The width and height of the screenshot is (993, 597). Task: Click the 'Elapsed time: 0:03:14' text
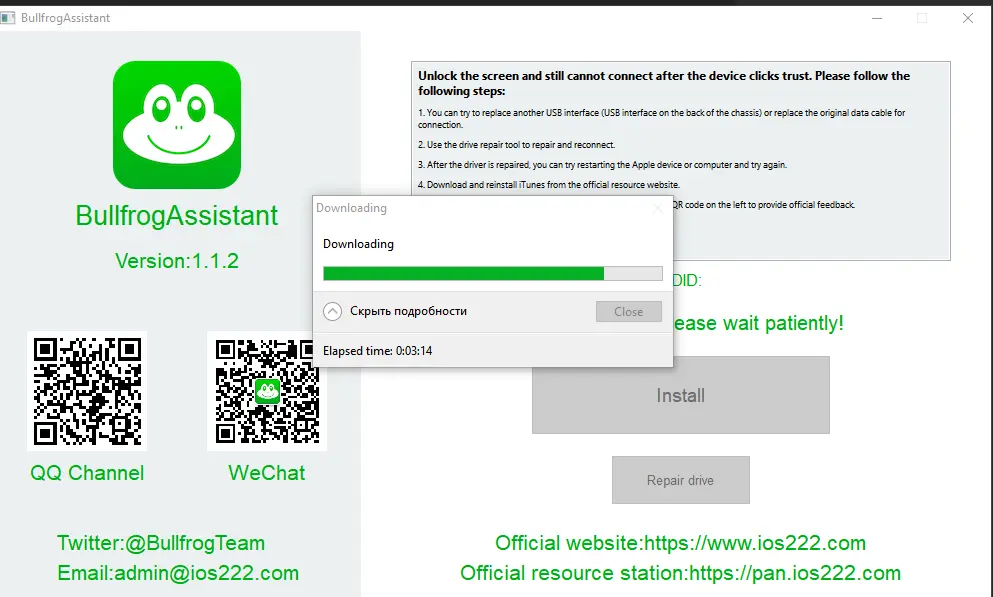point(377,351)
